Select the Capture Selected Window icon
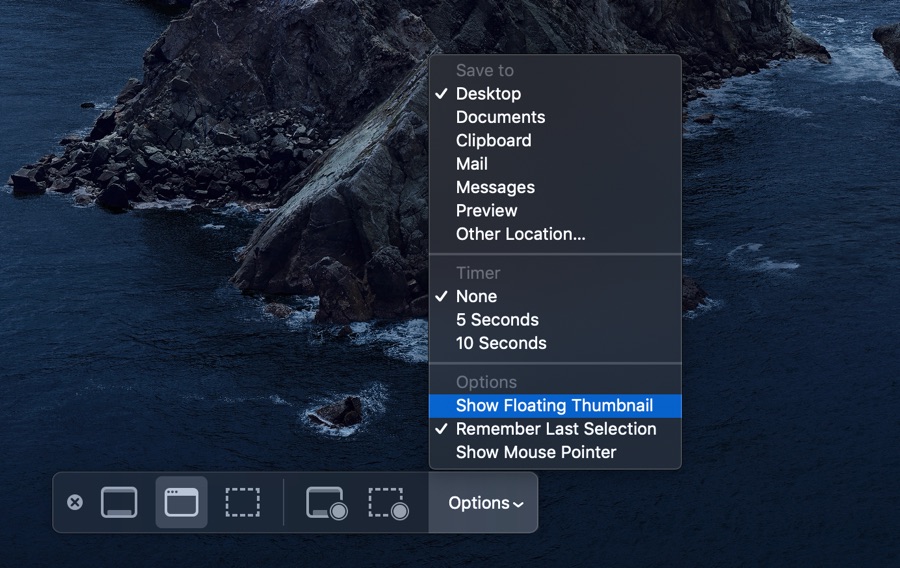 181,503
